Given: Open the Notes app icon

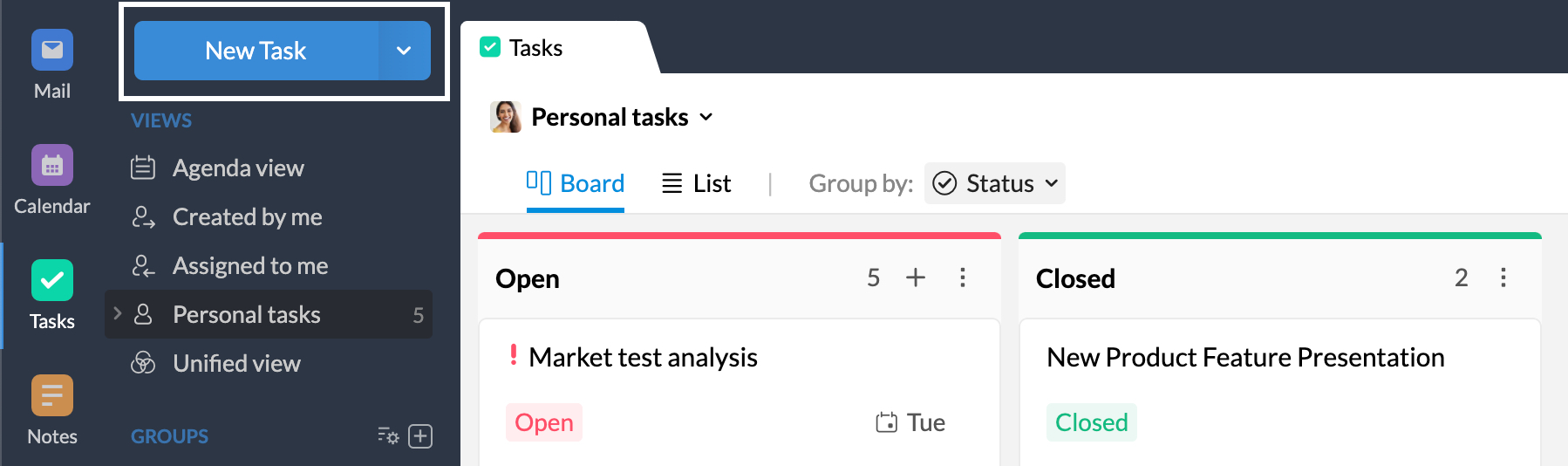Looking at the screenshot, I should click(52, 396).
